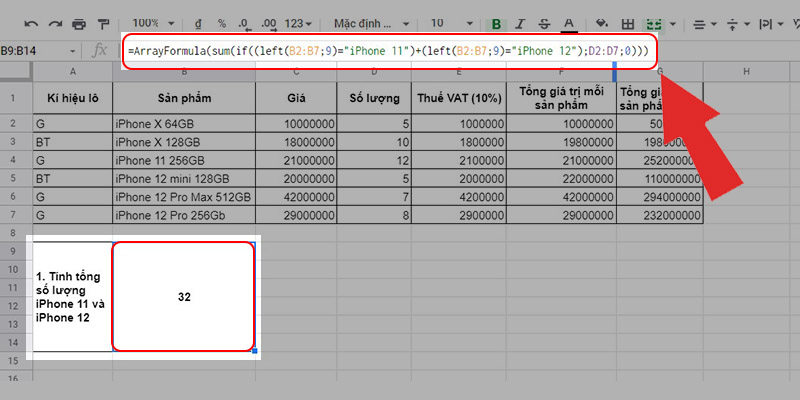
Task: Select quantity cell 12
Action: pos(374,160)
